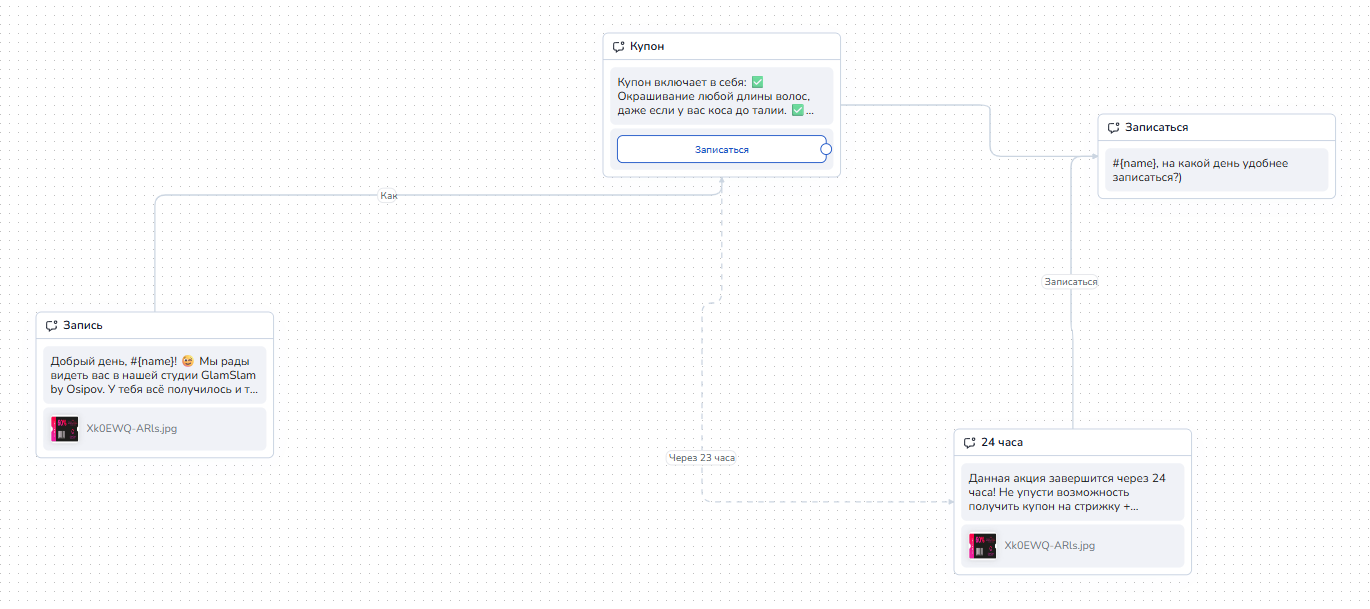Open image thumbnail in the 24 часа node
This screenshot has height=609, width=1370.
click(983, 546)
